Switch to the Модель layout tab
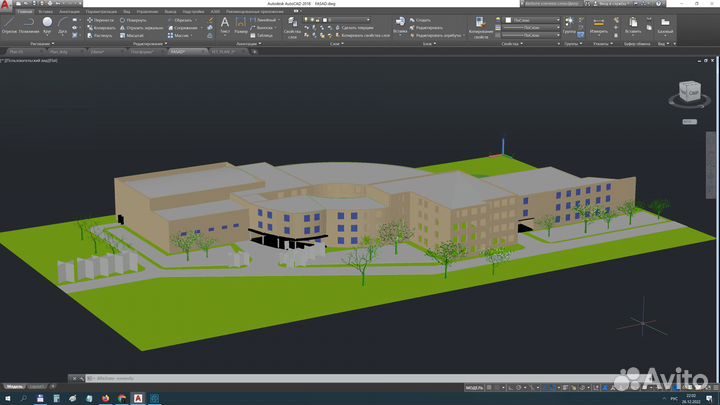720x405 pixels. point(14,387)
